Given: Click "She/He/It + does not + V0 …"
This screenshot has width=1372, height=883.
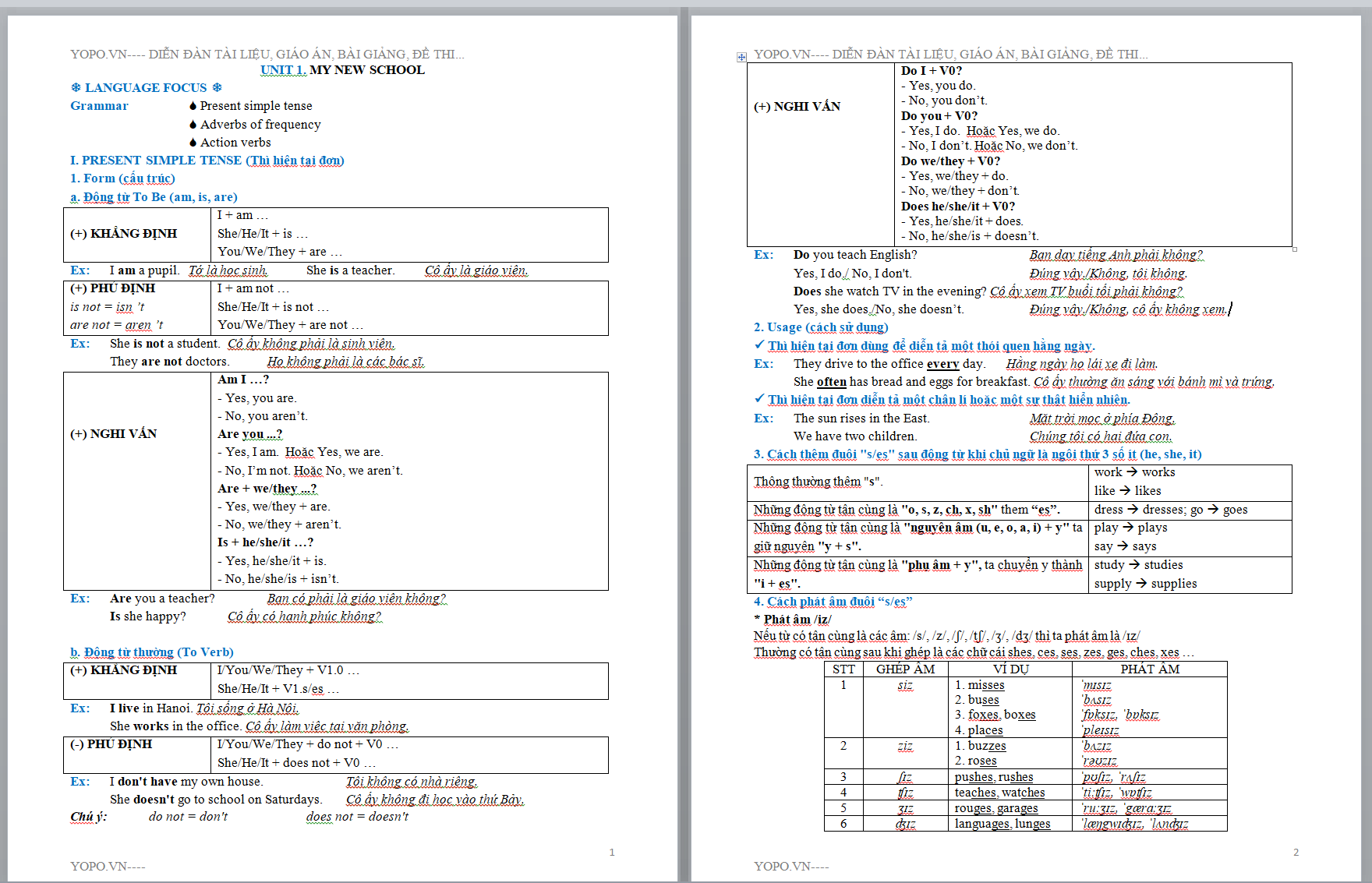Looking at the screenshot, I should [296, 763].
